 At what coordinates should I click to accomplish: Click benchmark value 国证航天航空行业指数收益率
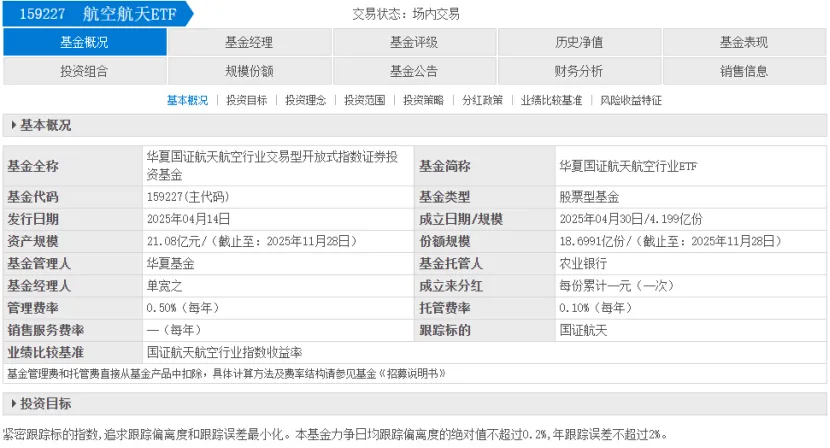(x=224, y=353)
